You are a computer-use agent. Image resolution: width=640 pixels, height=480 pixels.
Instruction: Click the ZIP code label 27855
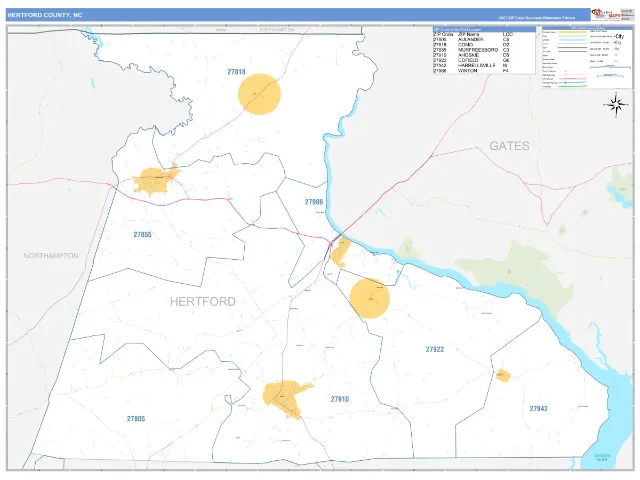[x=142, y=235]
